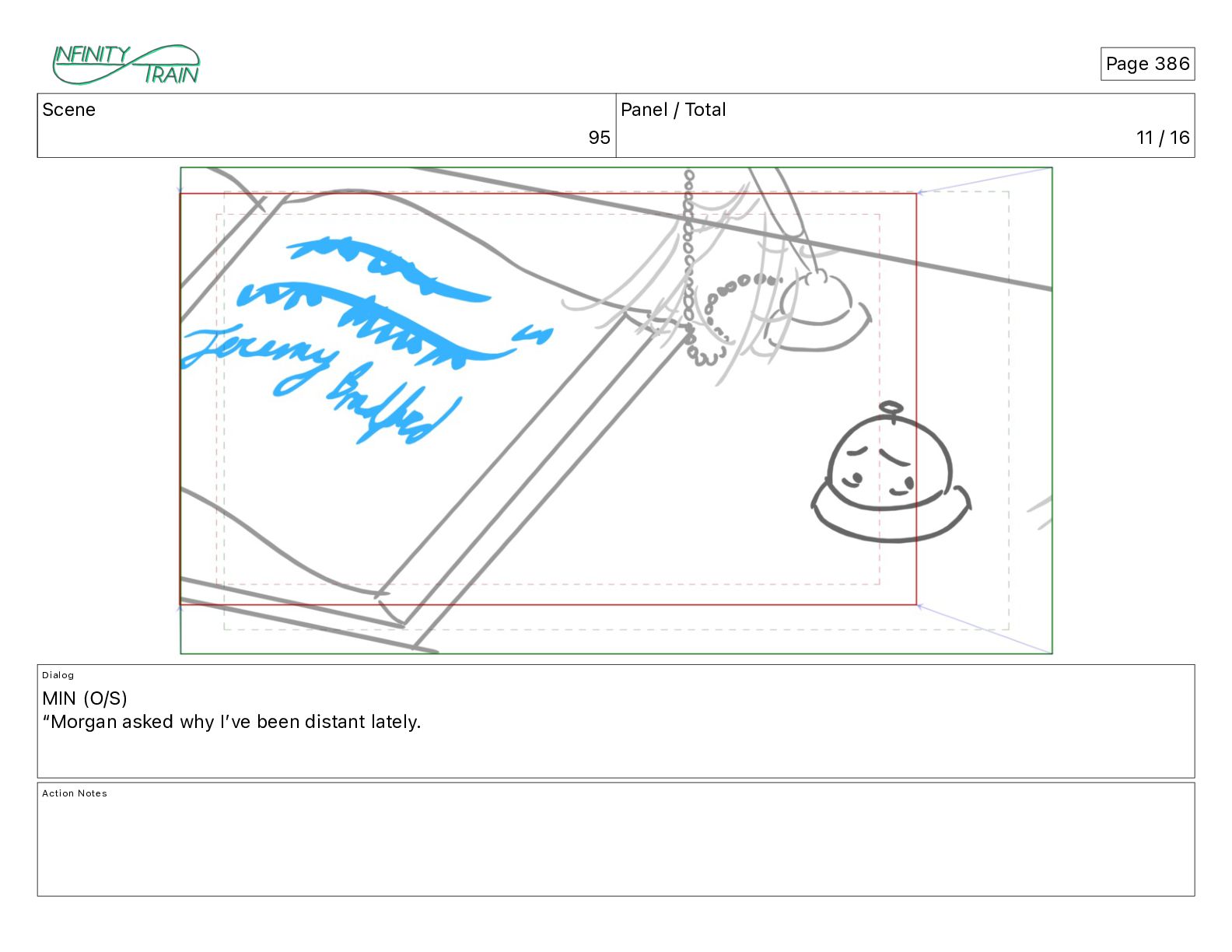Select the Scene label

pyautogui.click(x=68, y=110)
